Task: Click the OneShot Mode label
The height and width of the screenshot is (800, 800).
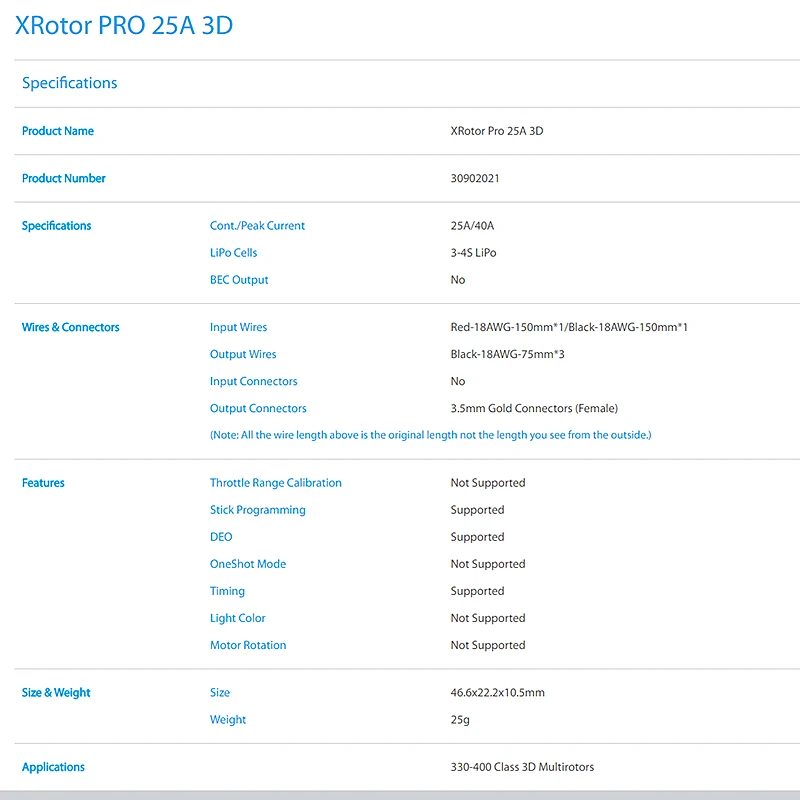Action: click(248, 564)
